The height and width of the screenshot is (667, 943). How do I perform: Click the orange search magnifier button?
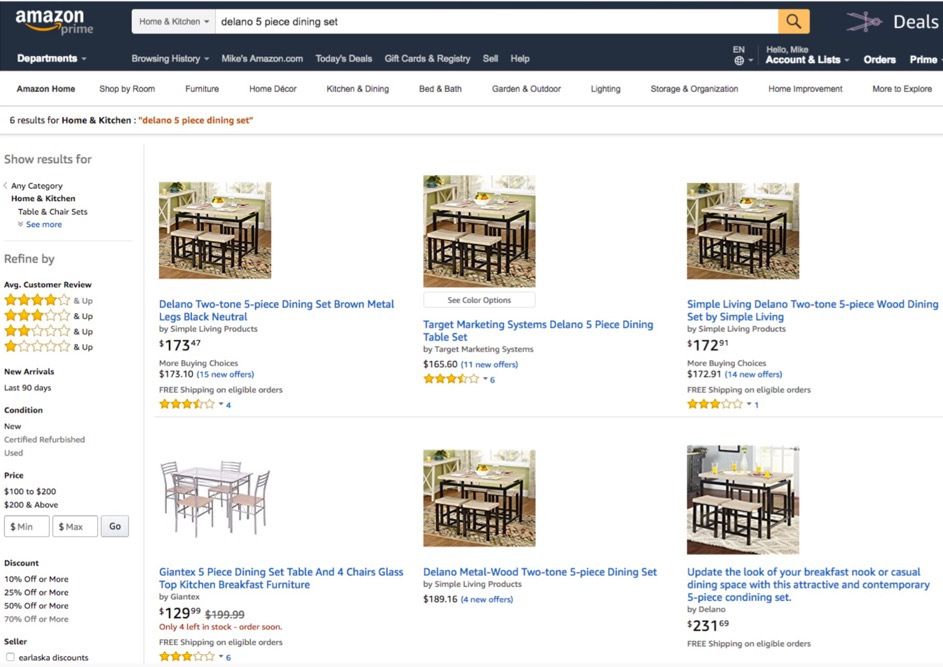pos(793,21)
